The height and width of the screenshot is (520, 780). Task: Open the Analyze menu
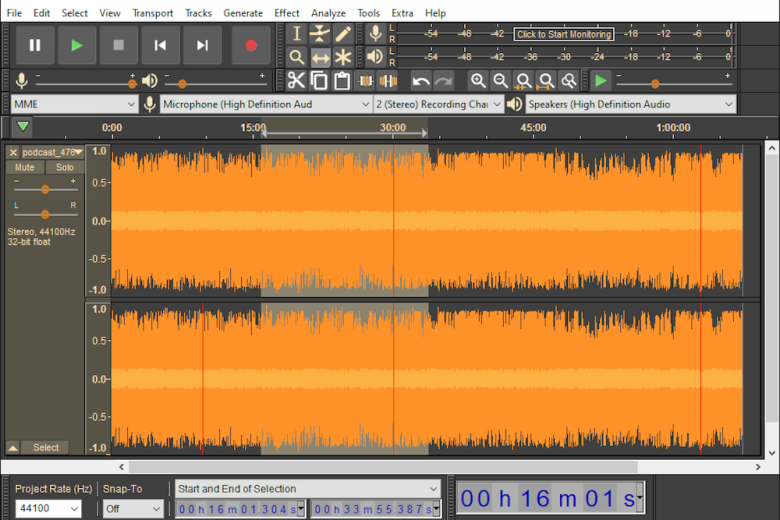[x=328, y=13]
